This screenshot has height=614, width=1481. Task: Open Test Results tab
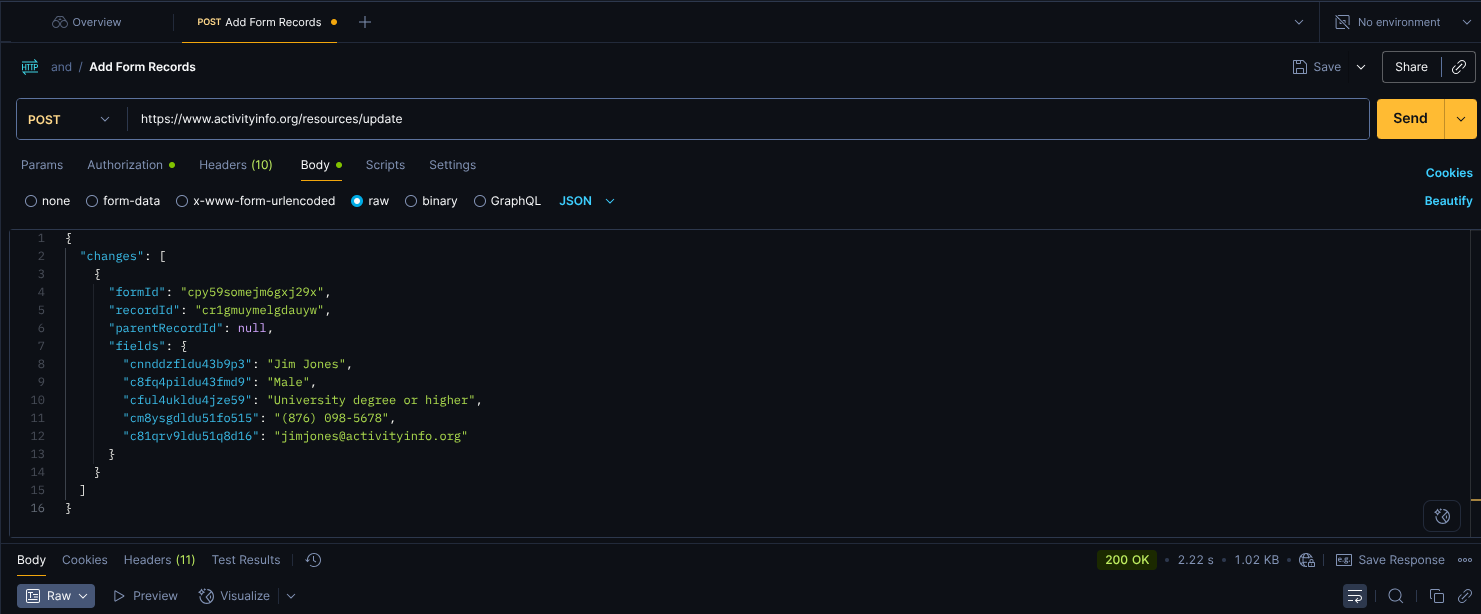click(246, 560)
